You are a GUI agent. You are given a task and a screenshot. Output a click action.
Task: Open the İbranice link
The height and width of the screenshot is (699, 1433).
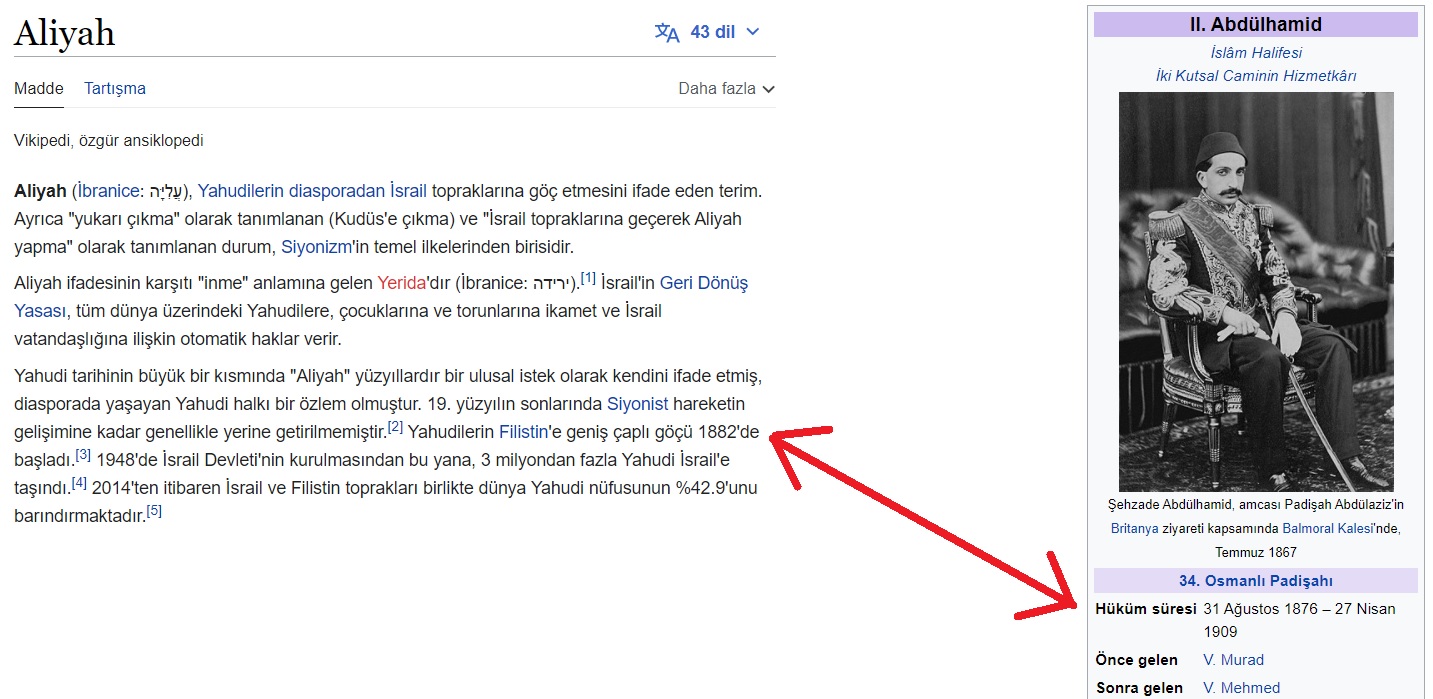(x=109, y=190)
